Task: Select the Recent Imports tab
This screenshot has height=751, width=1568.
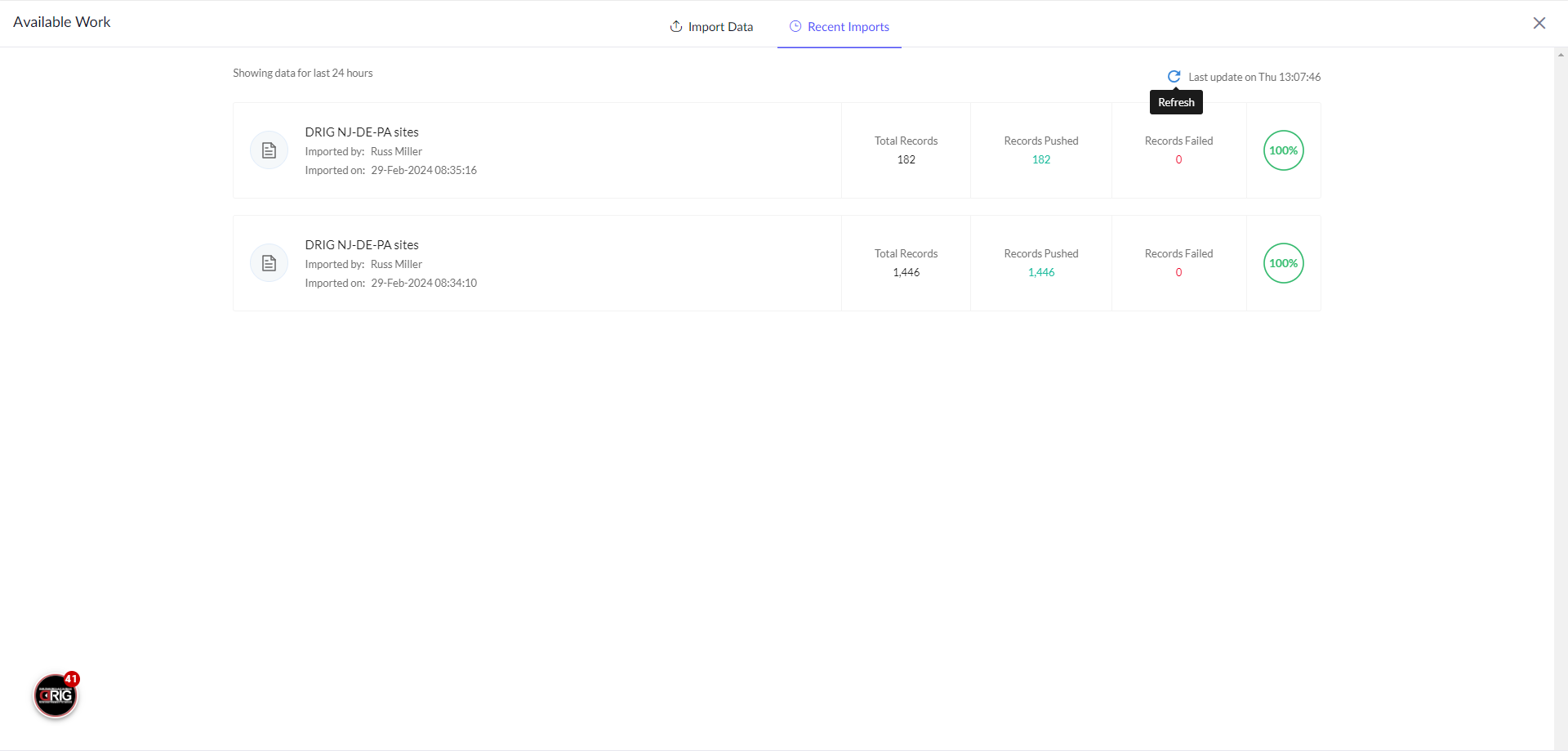Action: pyautogui.click(x=840, y=27)
